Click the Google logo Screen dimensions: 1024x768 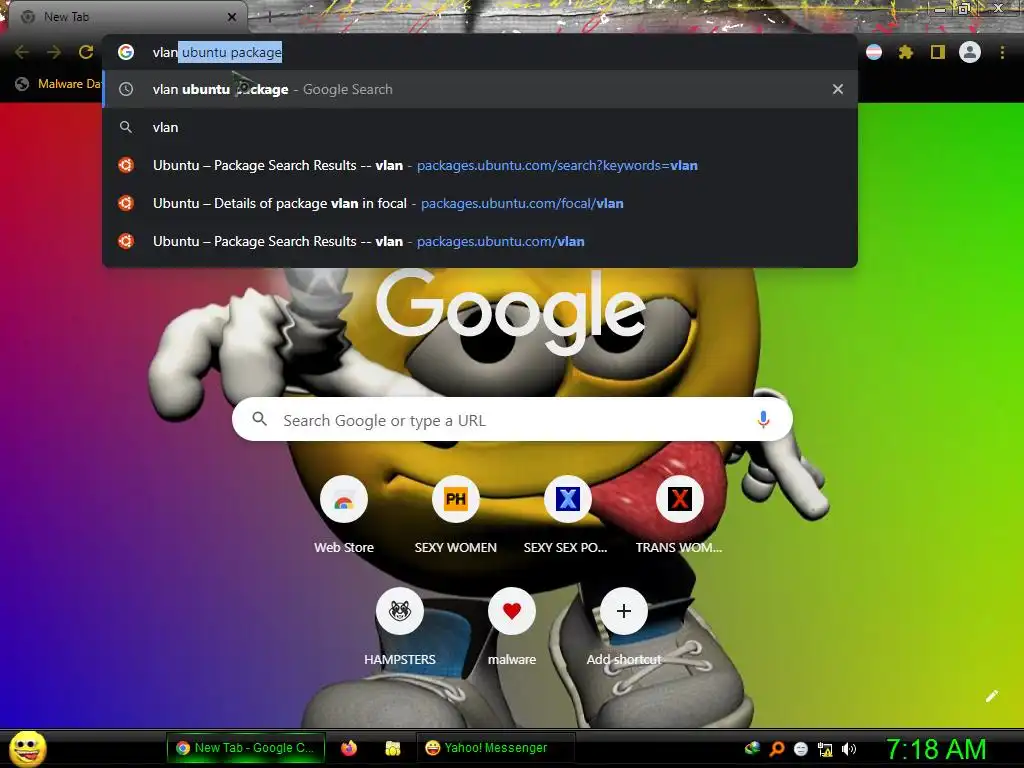coord(511,312)
